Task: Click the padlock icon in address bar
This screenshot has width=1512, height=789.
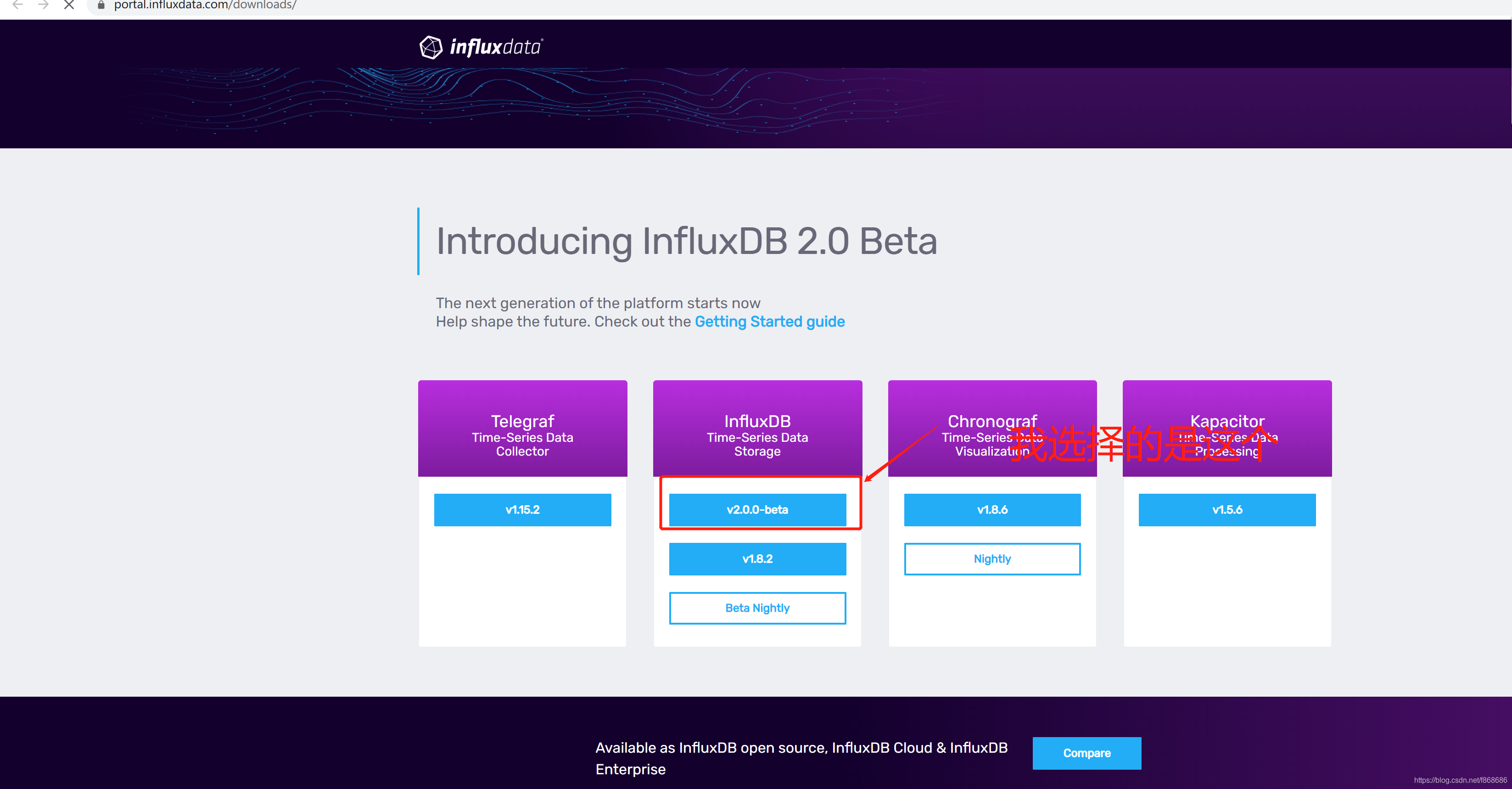Action: [x=101, y=5]
